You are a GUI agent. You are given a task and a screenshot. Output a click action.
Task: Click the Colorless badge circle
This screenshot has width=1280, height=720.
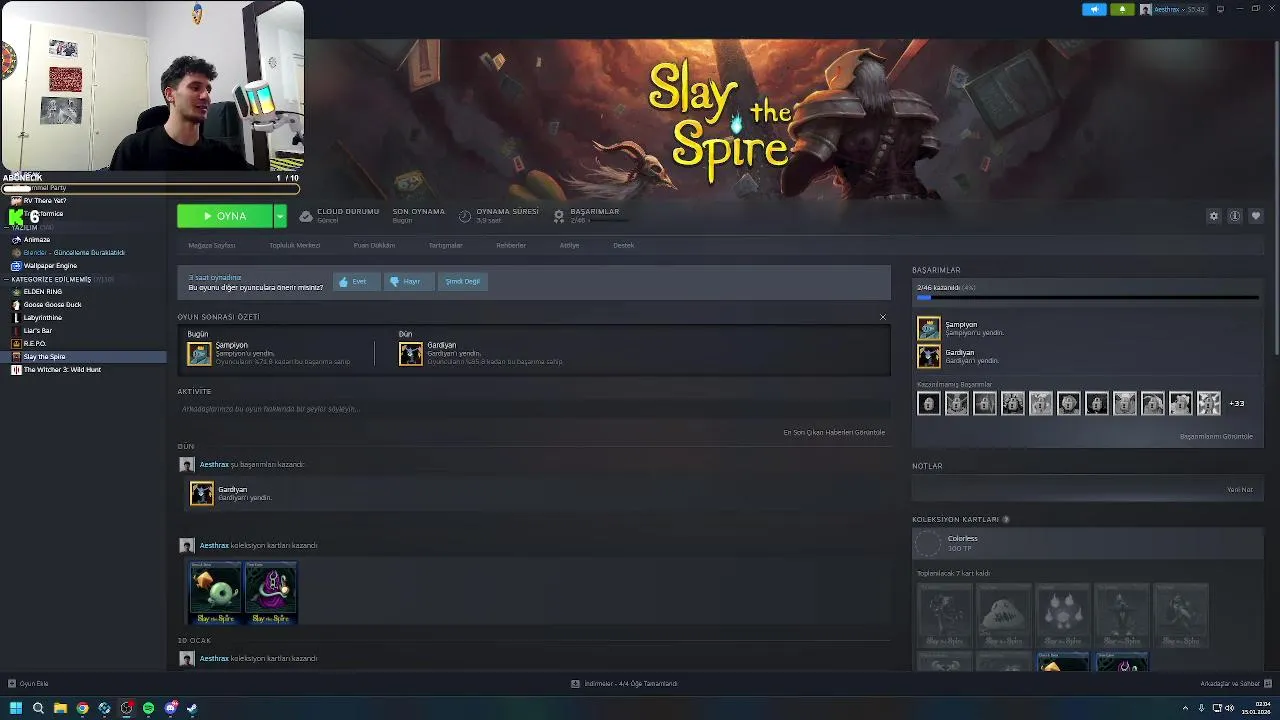coord(929,543)
